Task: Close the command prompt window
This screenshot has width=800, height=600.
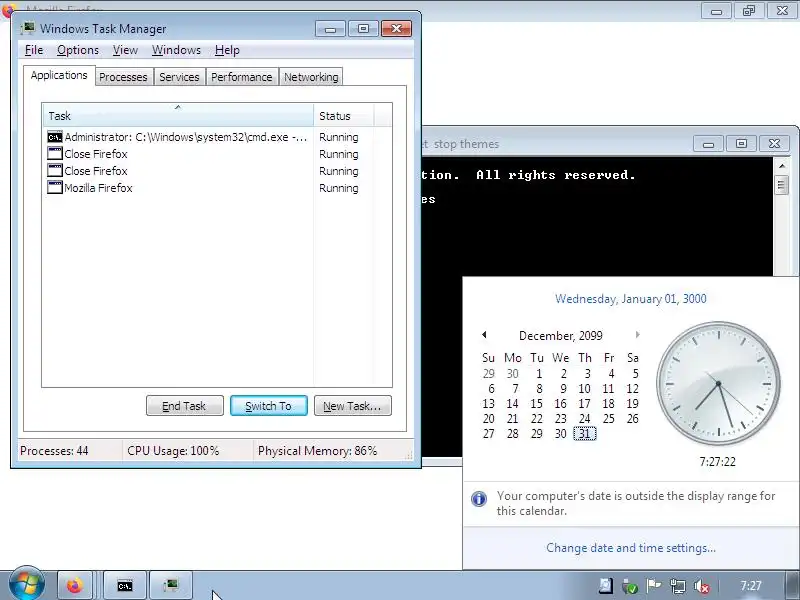Action: pyautogui.click(x=774, y=144)
